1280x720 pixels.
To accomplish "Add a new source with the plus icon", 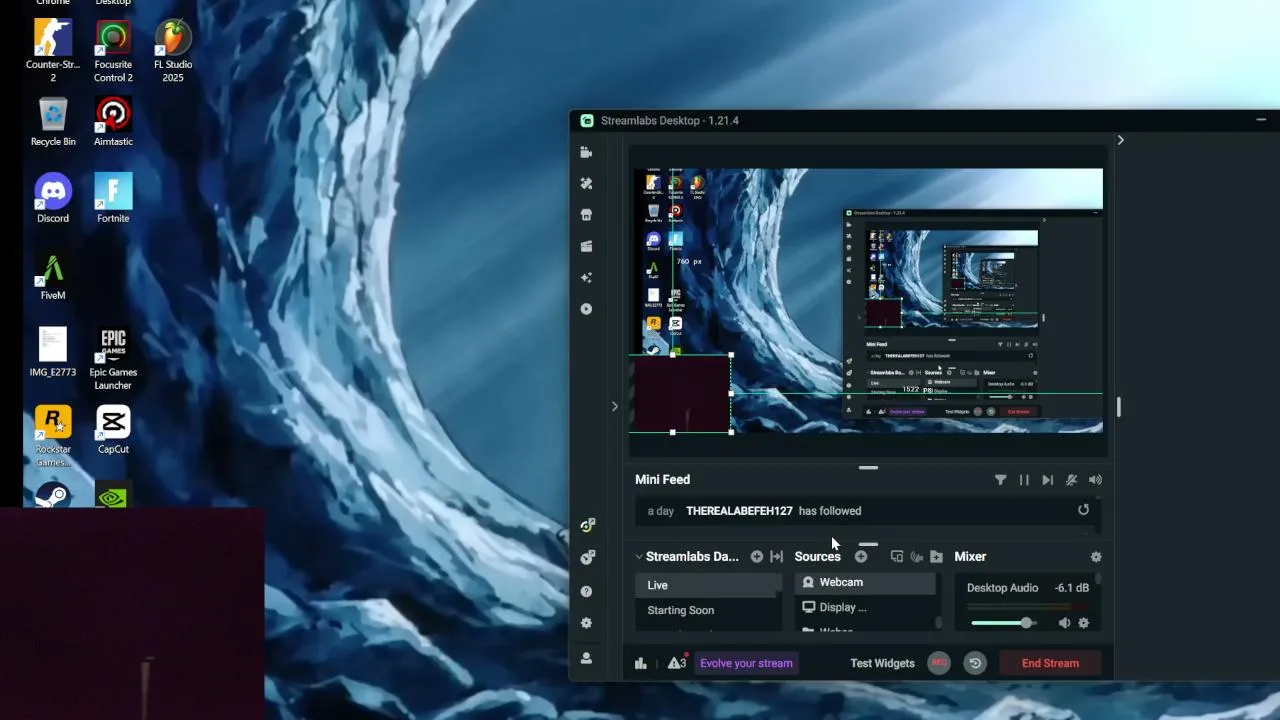I will (x=861, y=557).
